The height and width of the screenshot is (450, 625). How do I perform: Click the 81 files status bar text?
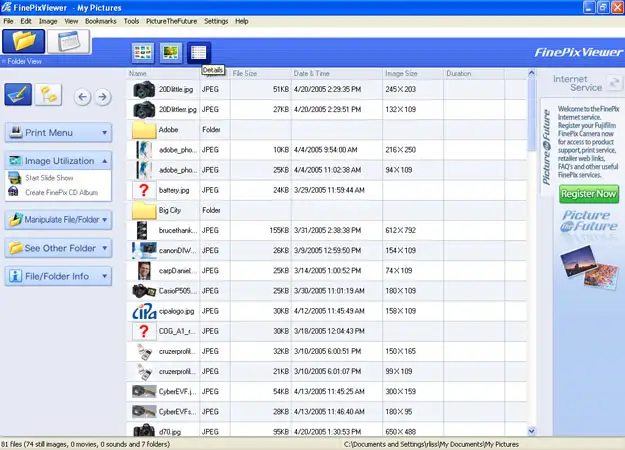85,444
